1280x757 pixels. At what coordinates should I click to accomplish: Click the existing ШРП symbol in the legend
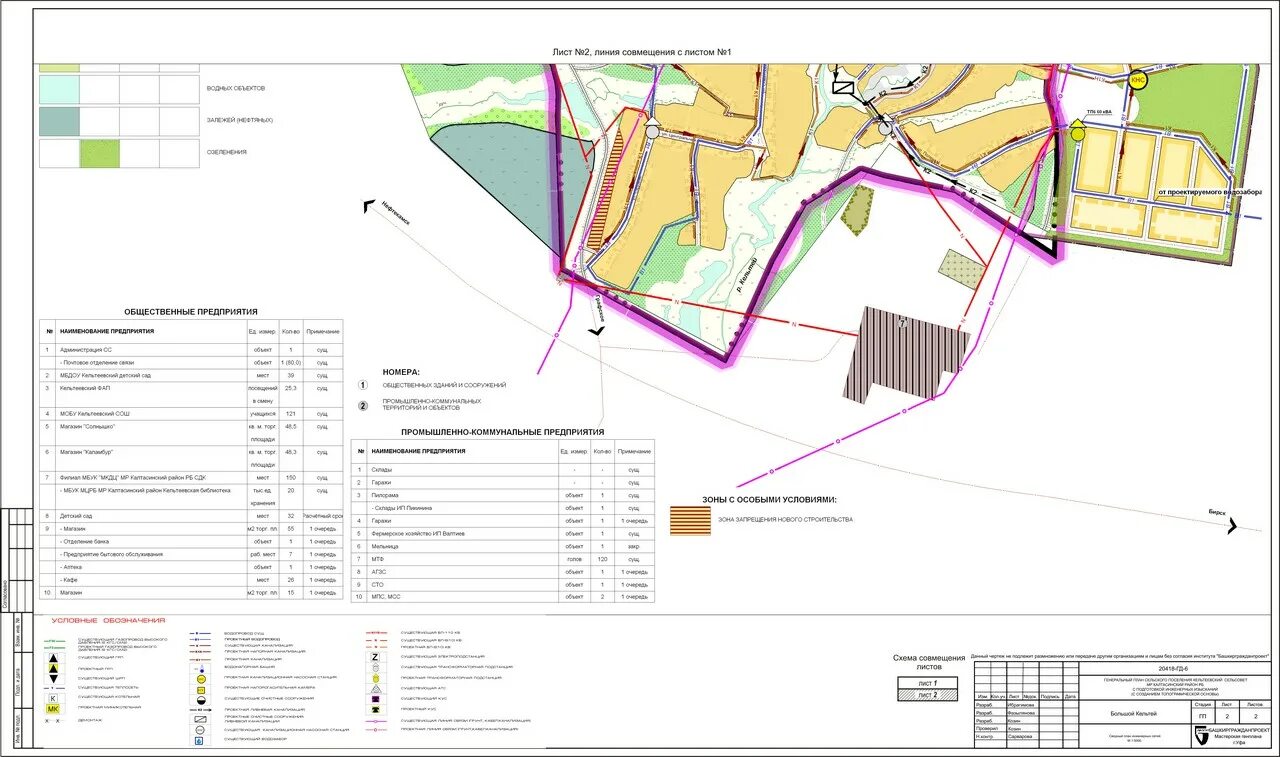(x=53, y=678)
